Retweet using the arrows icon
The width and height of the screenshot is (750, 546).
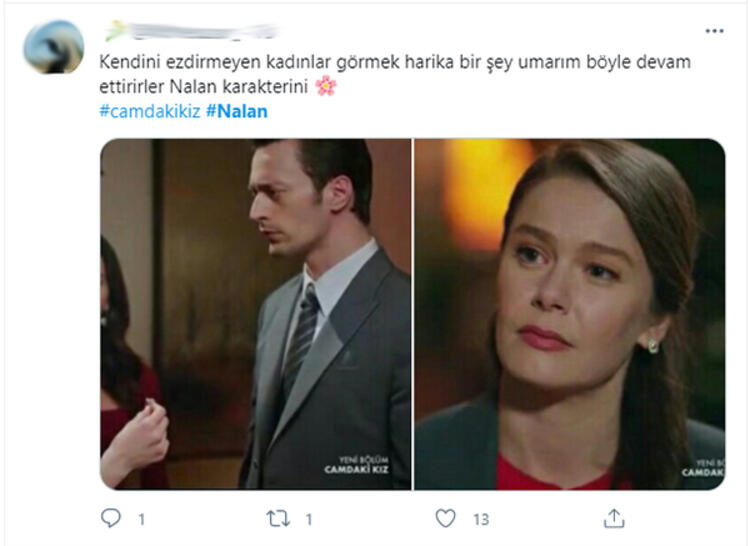[278, 518]
